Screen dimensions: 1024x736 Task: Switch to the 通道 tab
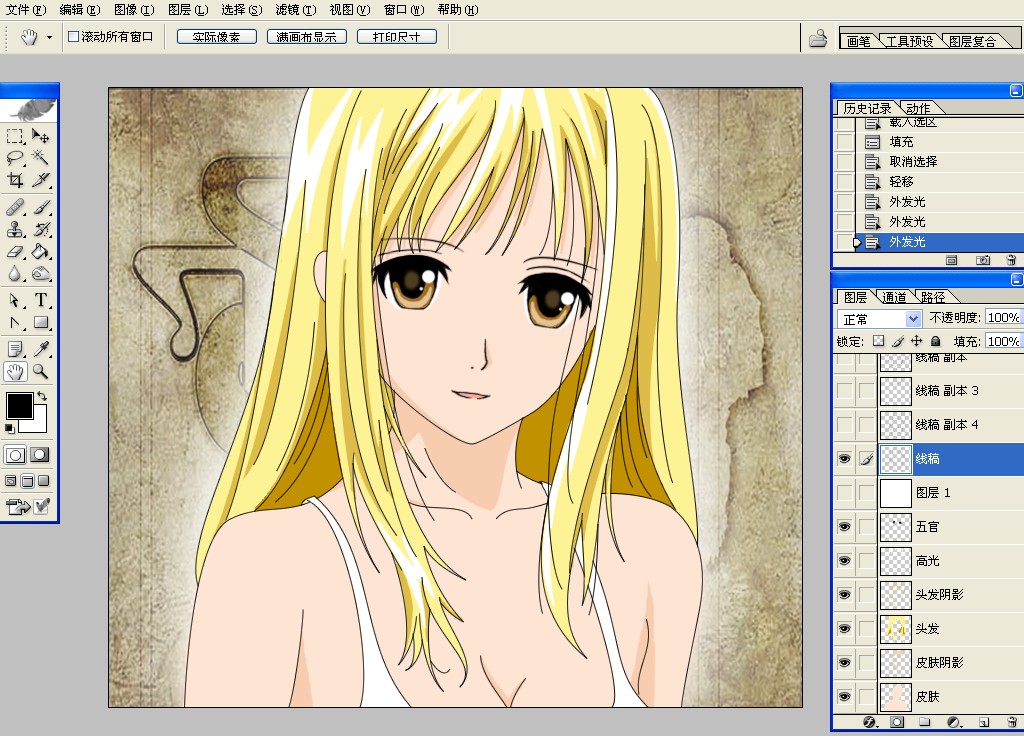pos(894,297)
